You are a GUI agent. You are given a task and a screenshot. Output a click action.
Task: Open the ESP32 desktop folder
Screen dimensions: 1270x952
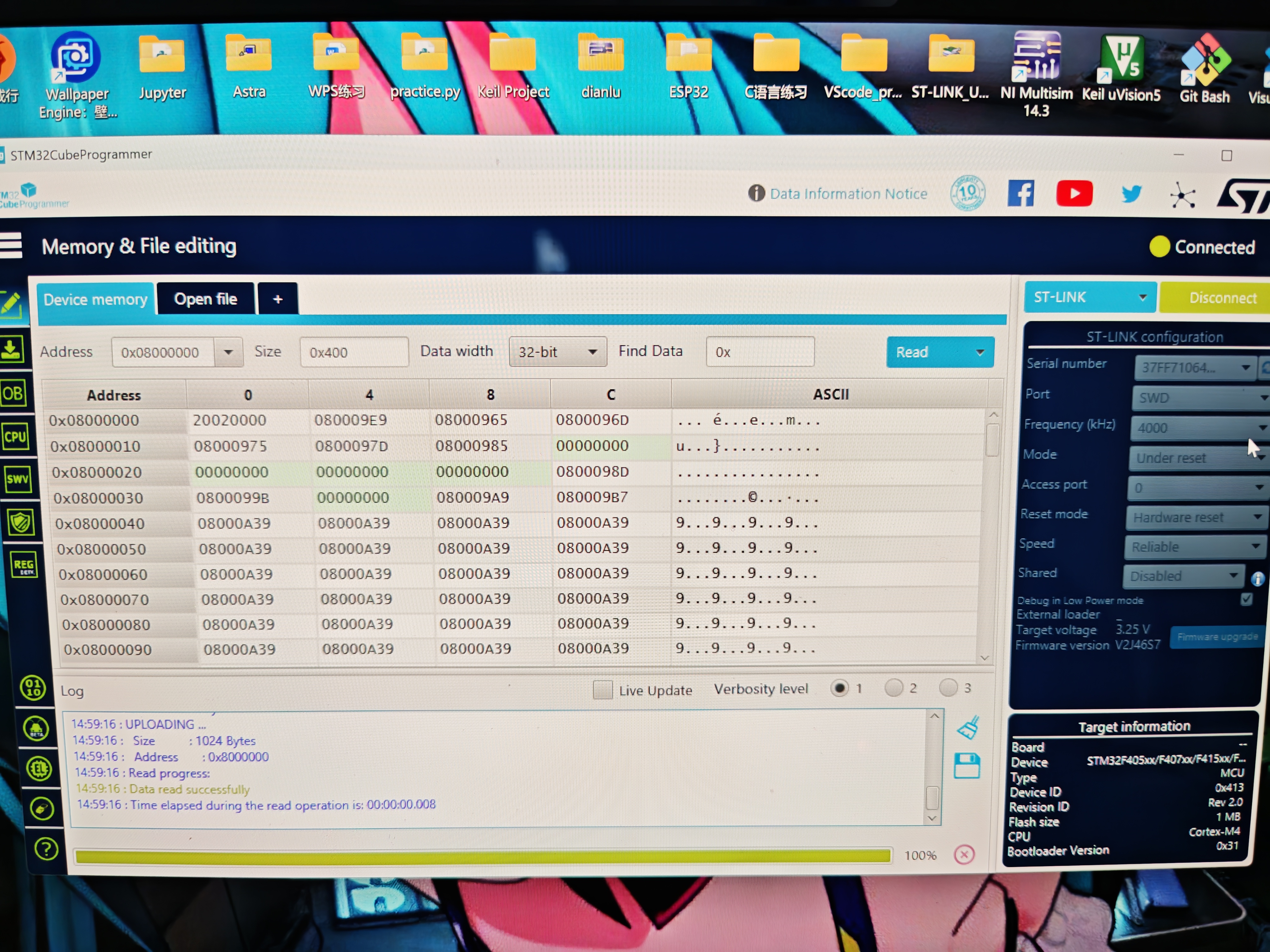pos(688,67)
